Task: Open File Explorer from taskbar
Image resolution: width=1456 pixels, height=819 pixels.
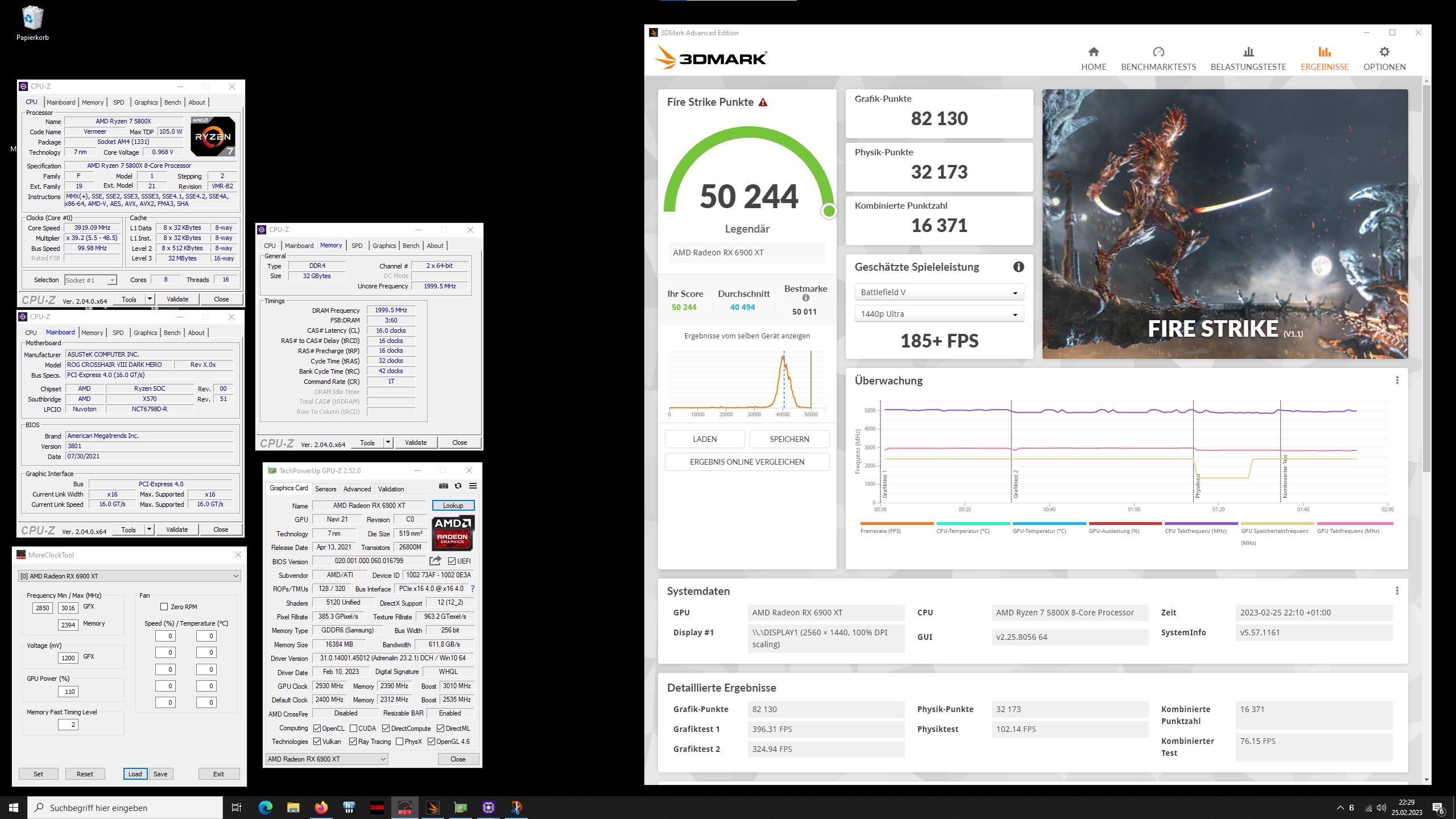Action: tap(293, 808)
